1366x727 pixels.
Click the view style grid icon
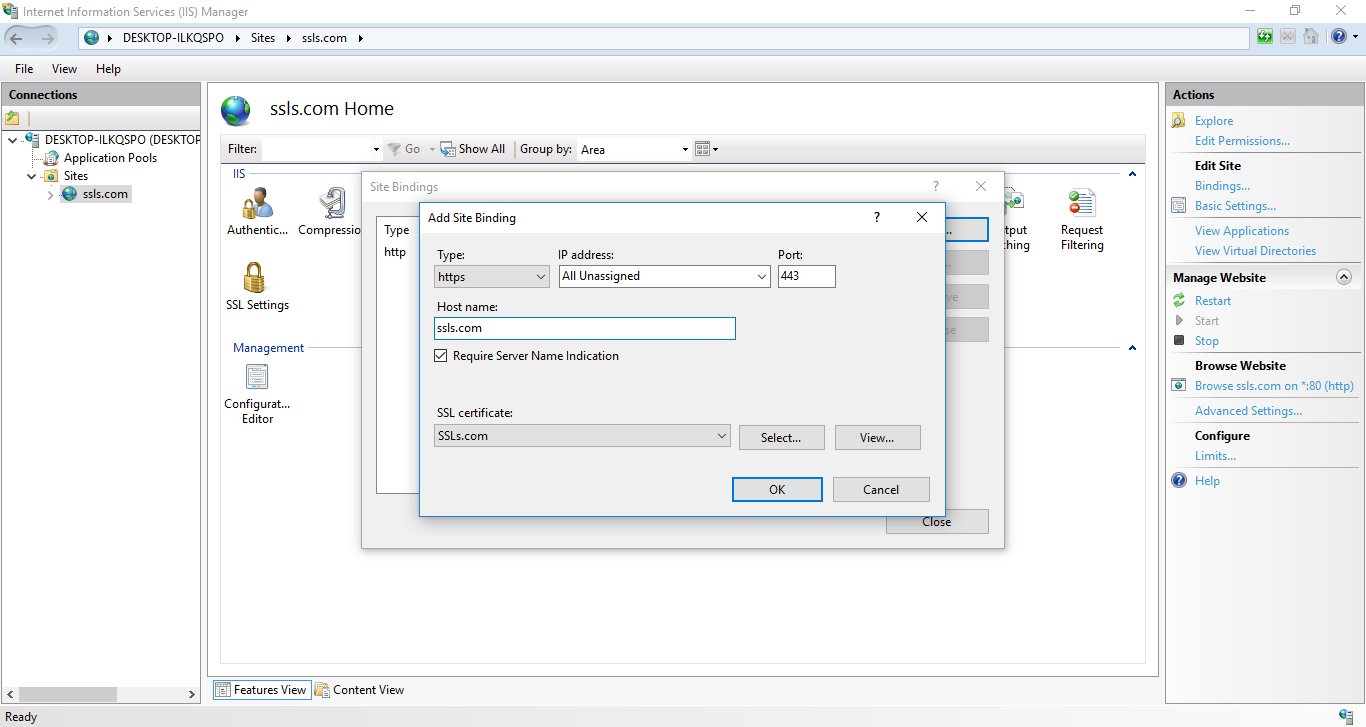click(702, 149)
